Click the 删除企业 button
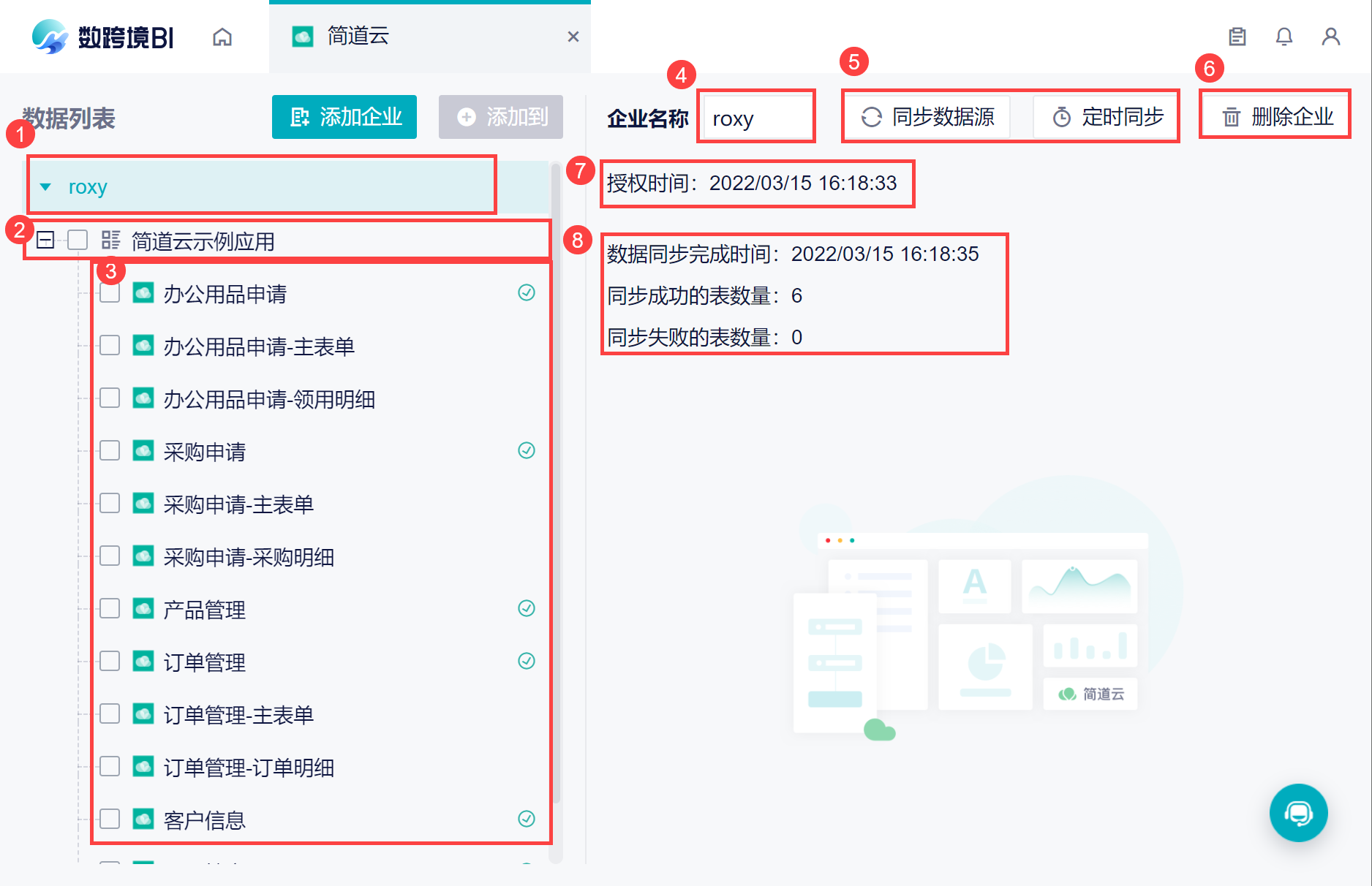 pyautogui.click(x=1276, y=117)
